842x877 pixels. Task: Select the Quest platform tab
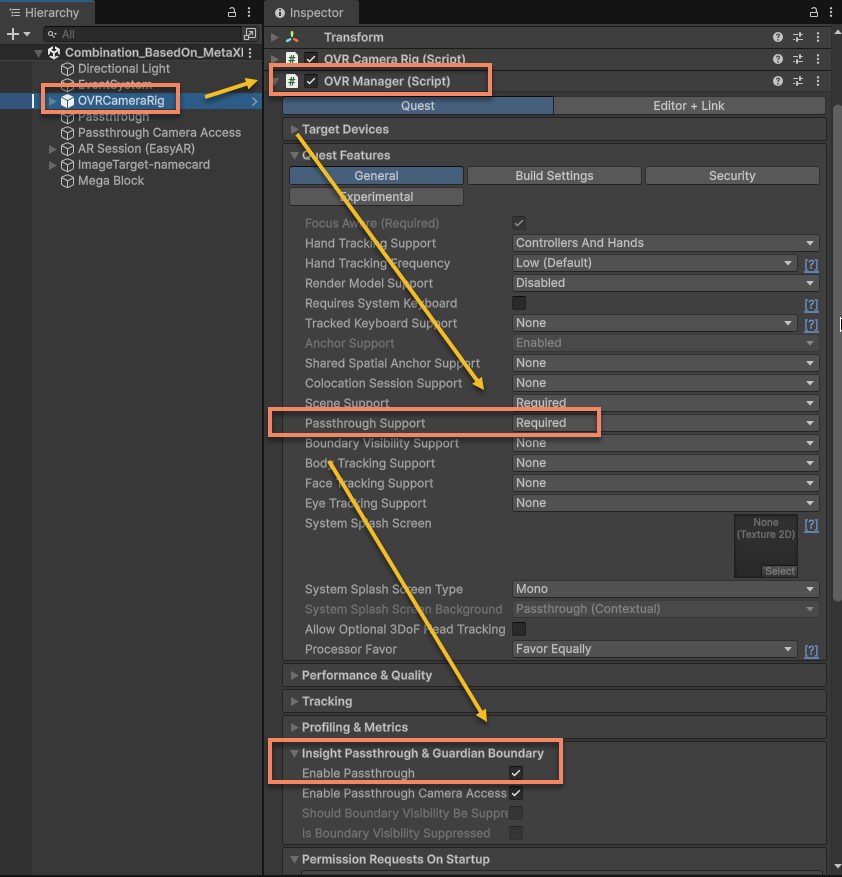[x=418, y=106]
